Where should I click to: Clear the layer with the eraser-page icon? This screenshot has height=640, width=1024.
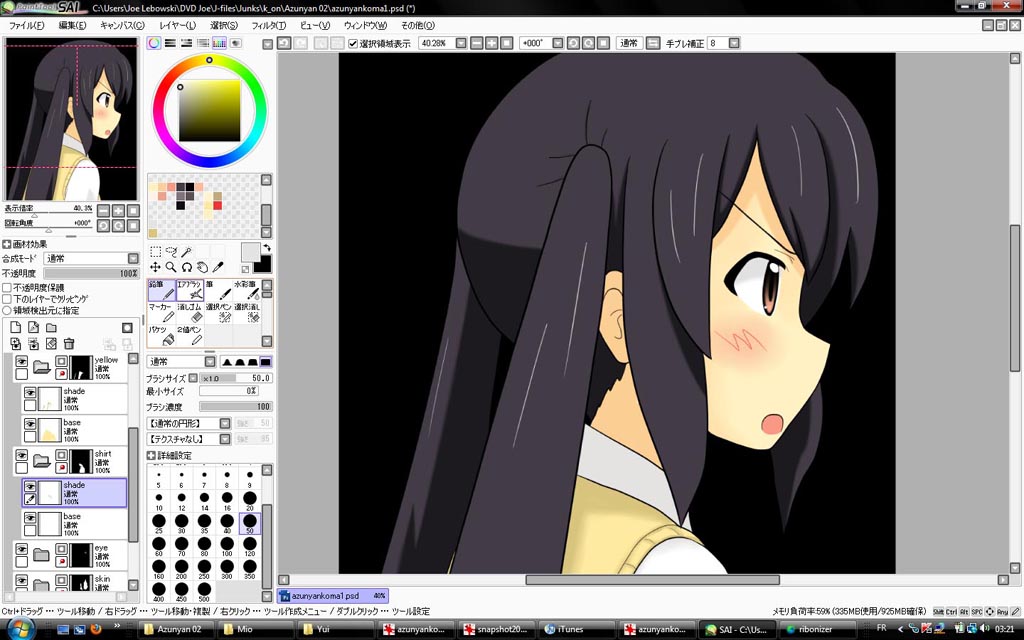(51, 344)
